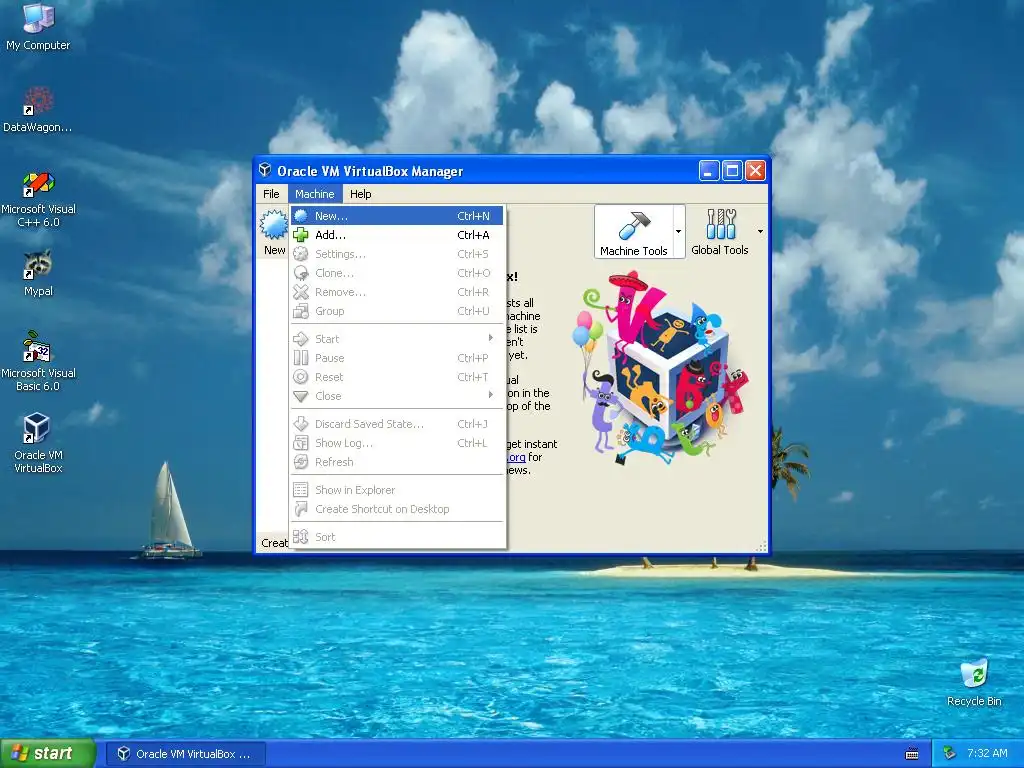Choose Add… from the Machine menu
Viewport: 1024px width, 768px height.
(x=396, y=235)
